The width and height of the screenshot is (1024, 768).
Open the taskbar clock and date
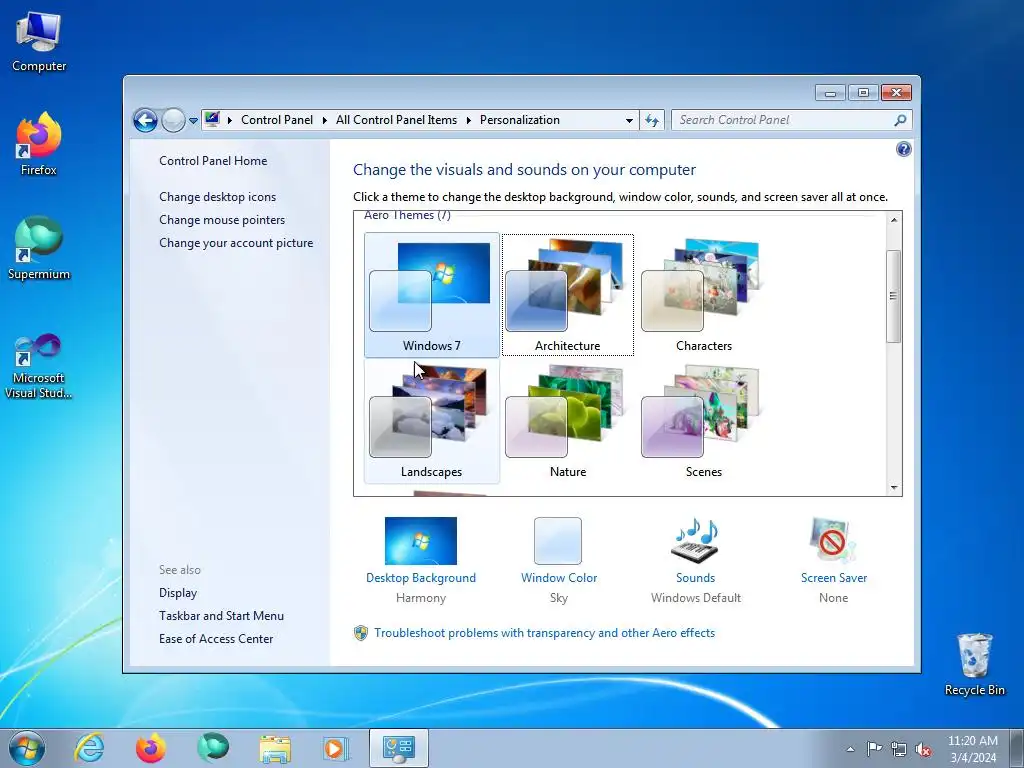click(x=972, y=749)
